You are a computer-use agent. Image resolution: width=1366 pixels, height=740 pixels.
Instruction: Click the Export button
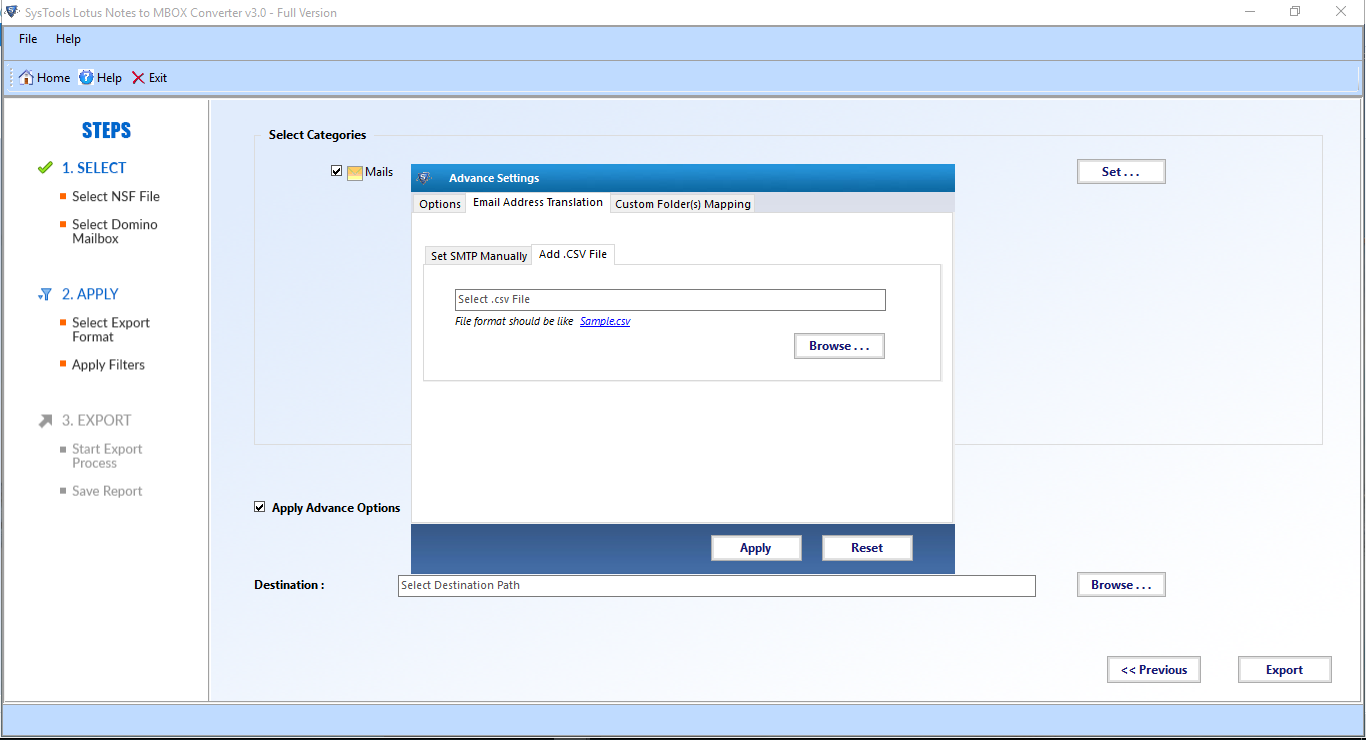[x=1284, y=670]
